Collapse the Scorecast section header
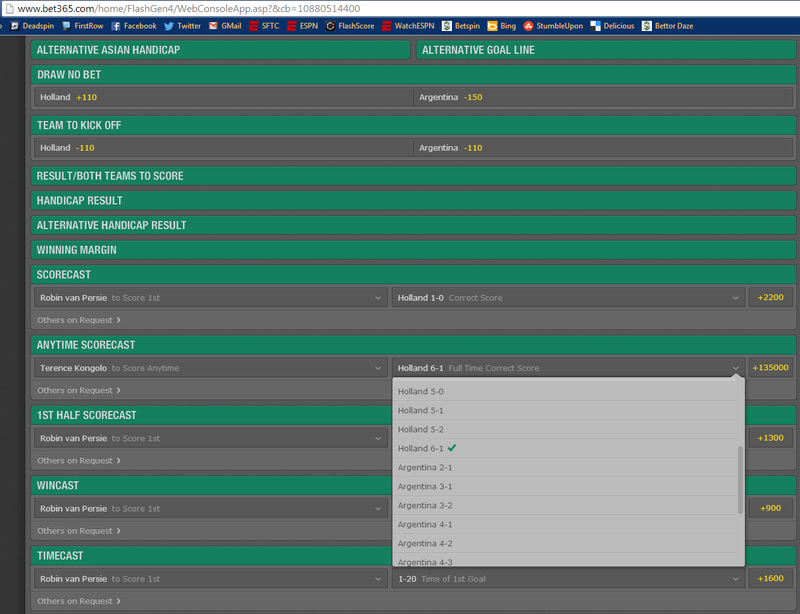The image size is (800, 614). coord(413,275)
